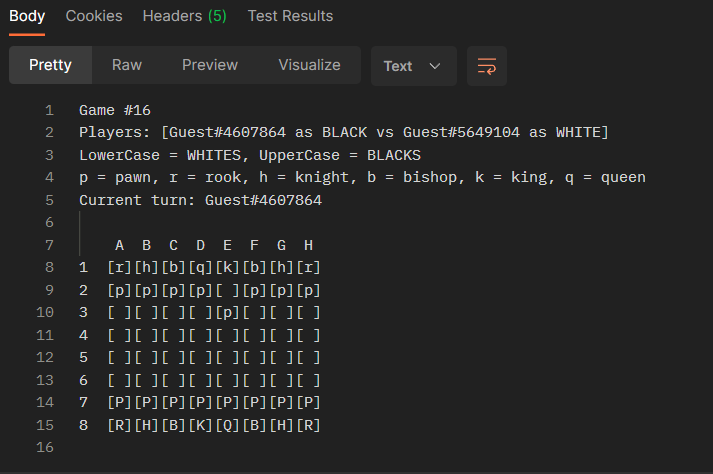Click board row 1 with [r][h][b][q]
713x474 pixels.
pyautogui.click(x=200, y=267)
